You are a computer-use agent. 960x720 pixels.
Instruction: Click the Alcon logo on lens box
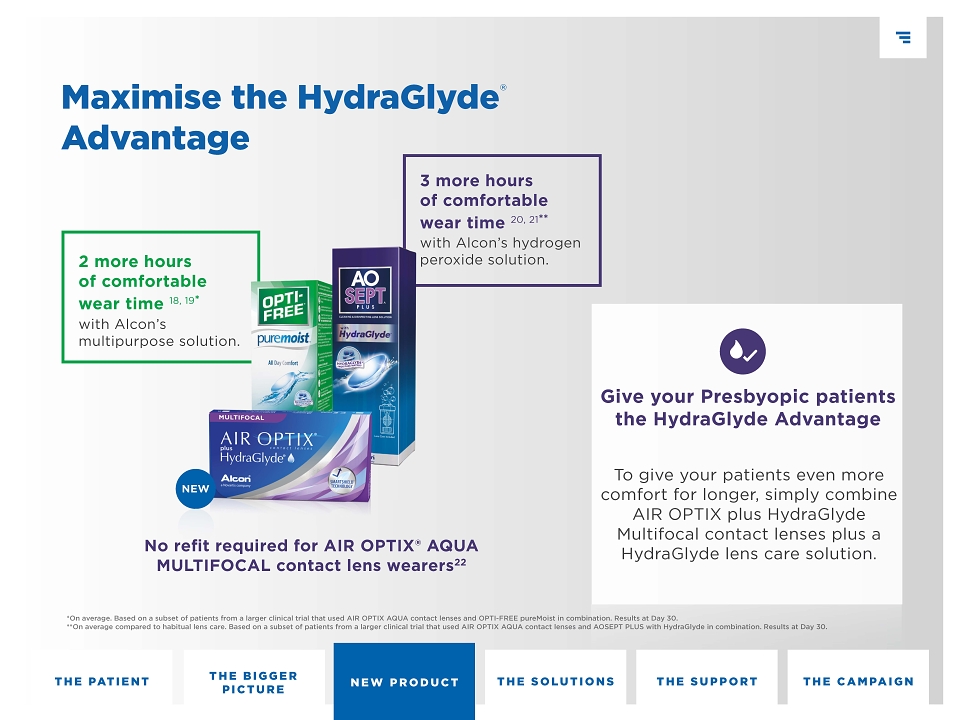236,479
